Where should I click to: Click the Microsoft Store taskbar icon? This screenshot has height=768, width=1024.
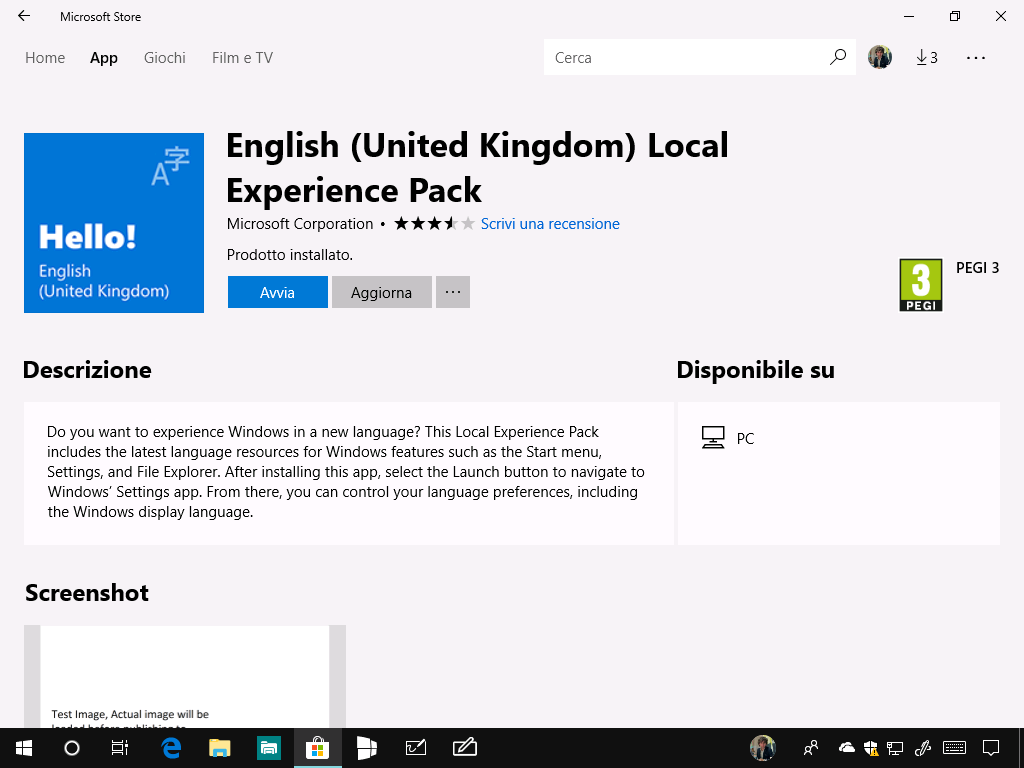(x=317, y=748)
